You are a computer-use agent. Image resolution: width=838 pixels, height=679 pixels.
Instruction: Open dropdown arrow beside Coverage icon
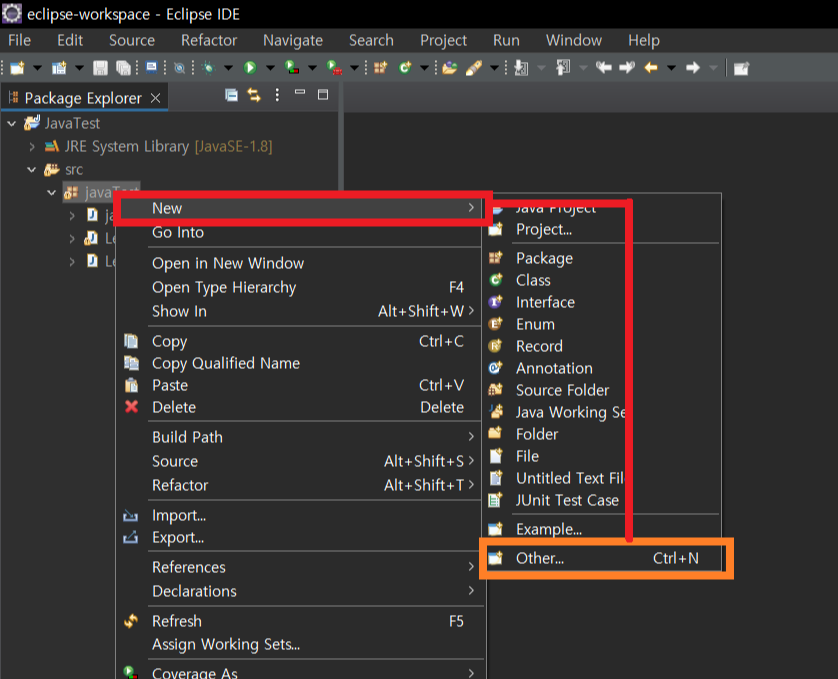point(312,68)
